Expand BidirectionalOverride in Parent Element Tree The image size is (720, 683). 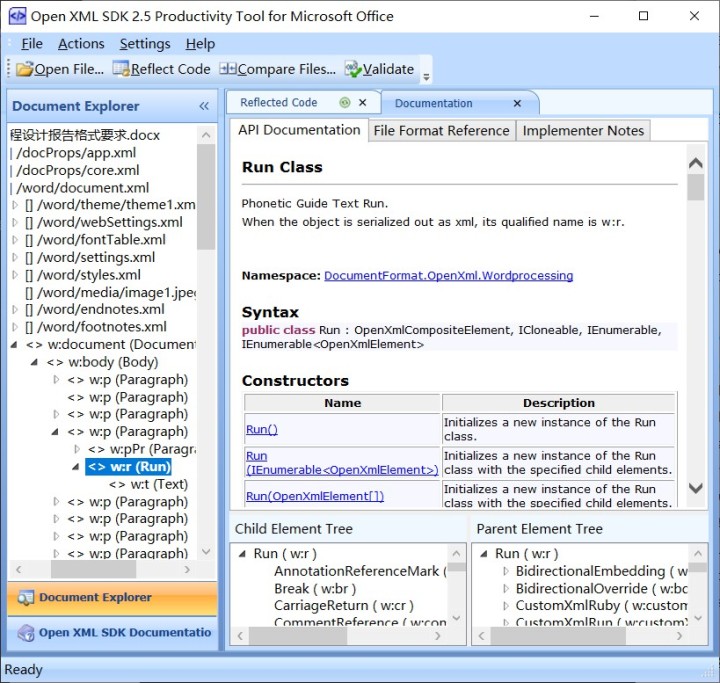pyautogui.click(x=506, y=588)
